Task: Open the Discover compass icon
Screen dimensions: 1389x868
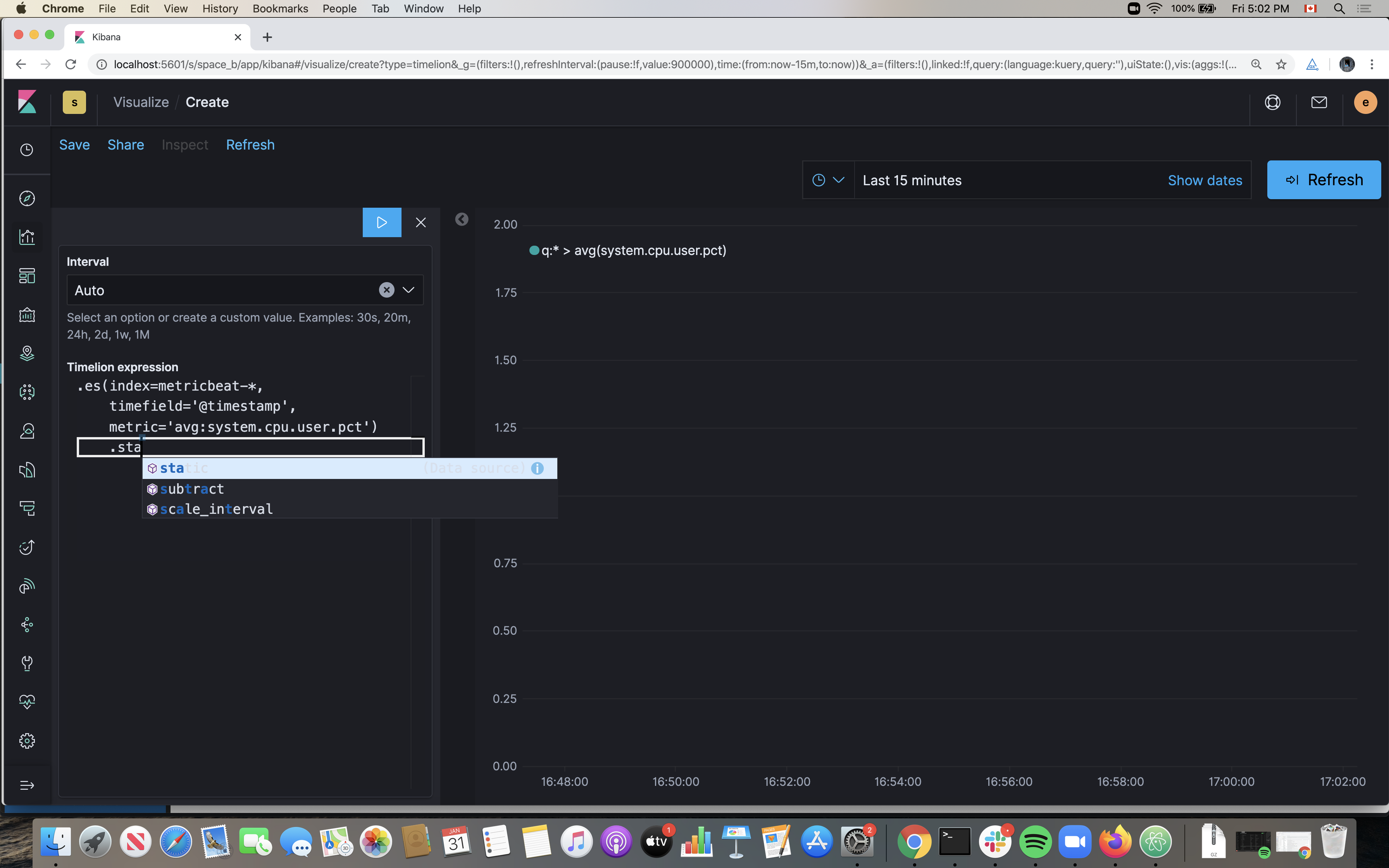Action: click(x=27, y=198)
